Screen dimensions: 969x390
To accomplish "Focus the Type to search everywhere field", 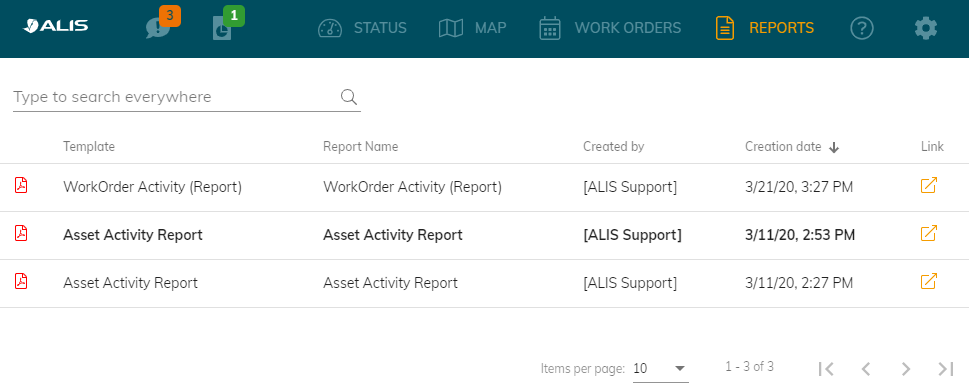I will (x=187, y=97).
